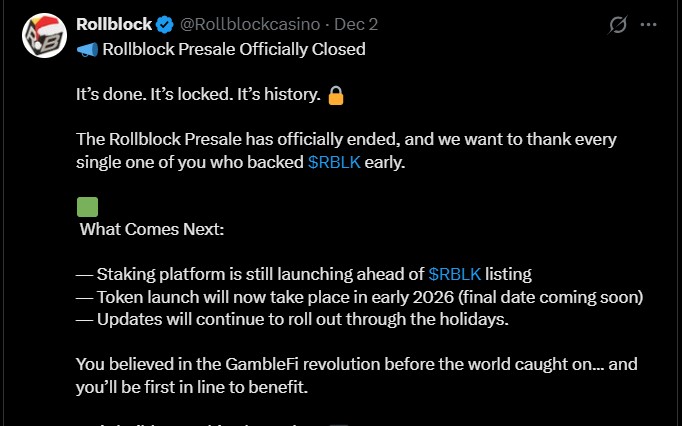Open $RBLK cashtag in the thank-you sentence
The image size is (682, 426).
tap(333, 162)
